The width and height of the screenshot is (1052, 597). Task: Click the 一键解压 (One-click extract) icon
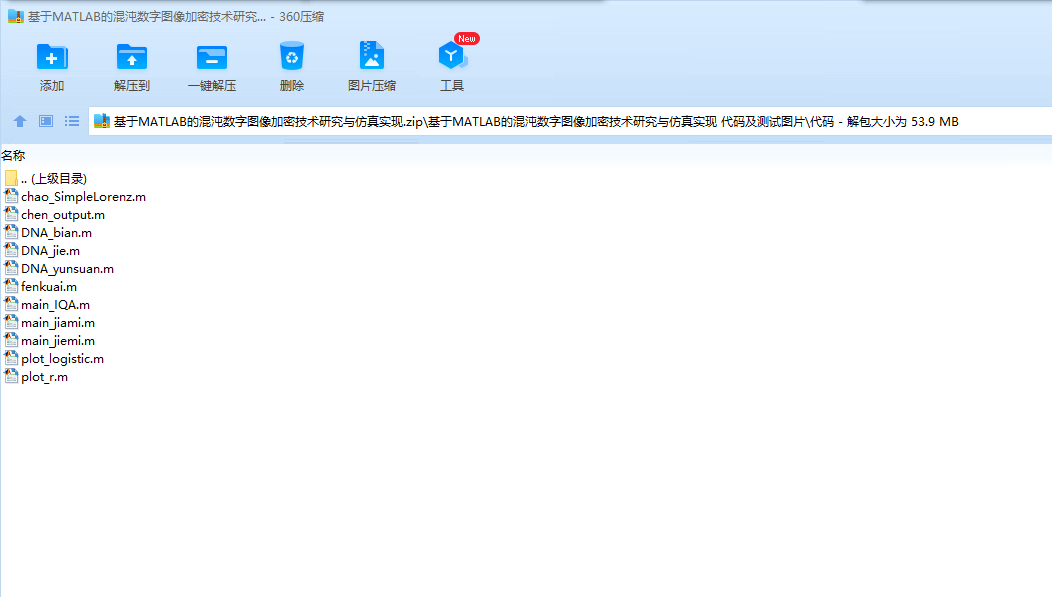[212, 57]
